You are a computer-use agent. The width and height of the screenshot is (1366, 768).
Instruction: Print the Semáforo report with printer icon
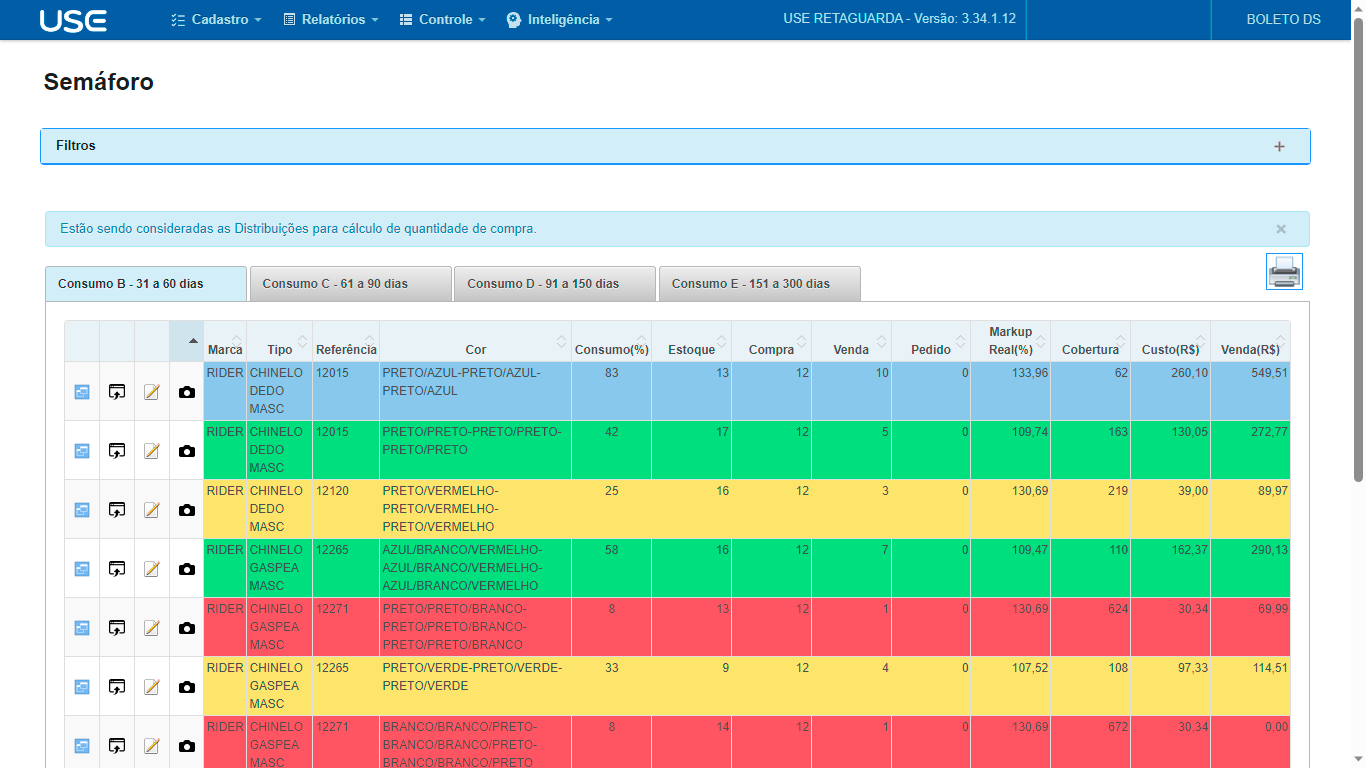1284,271
